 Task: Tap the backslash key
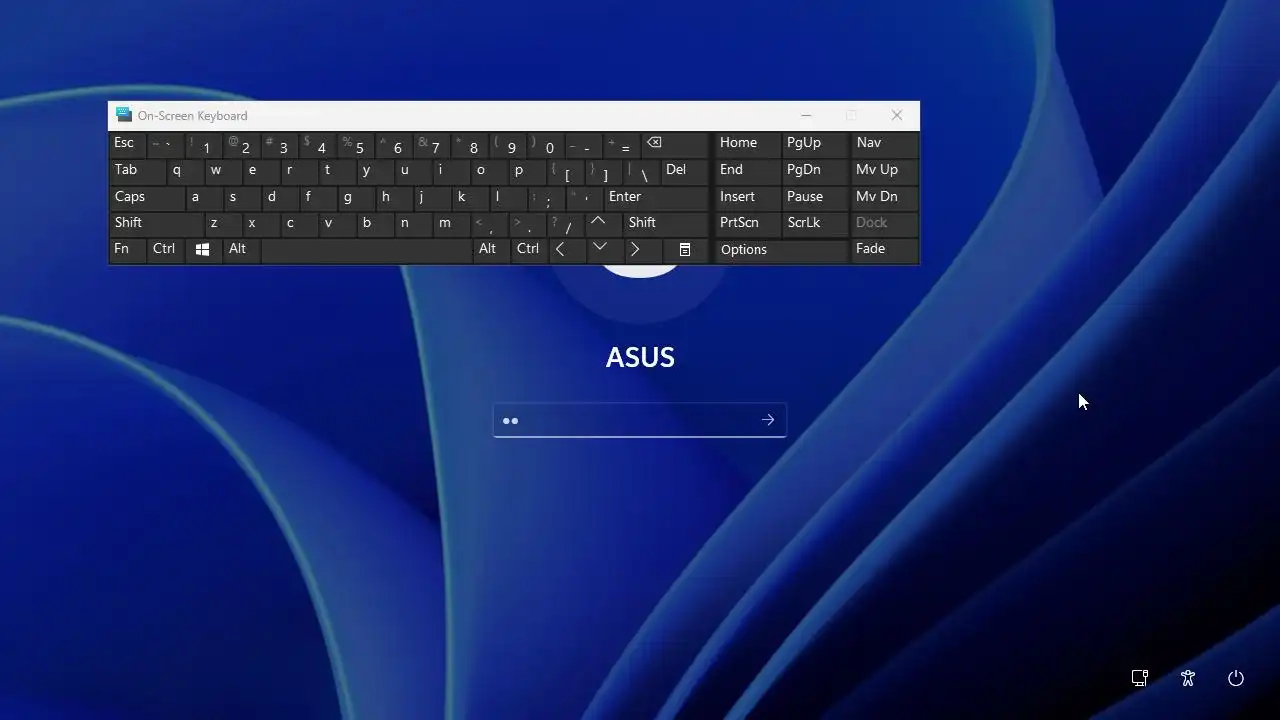coord(641,170)
